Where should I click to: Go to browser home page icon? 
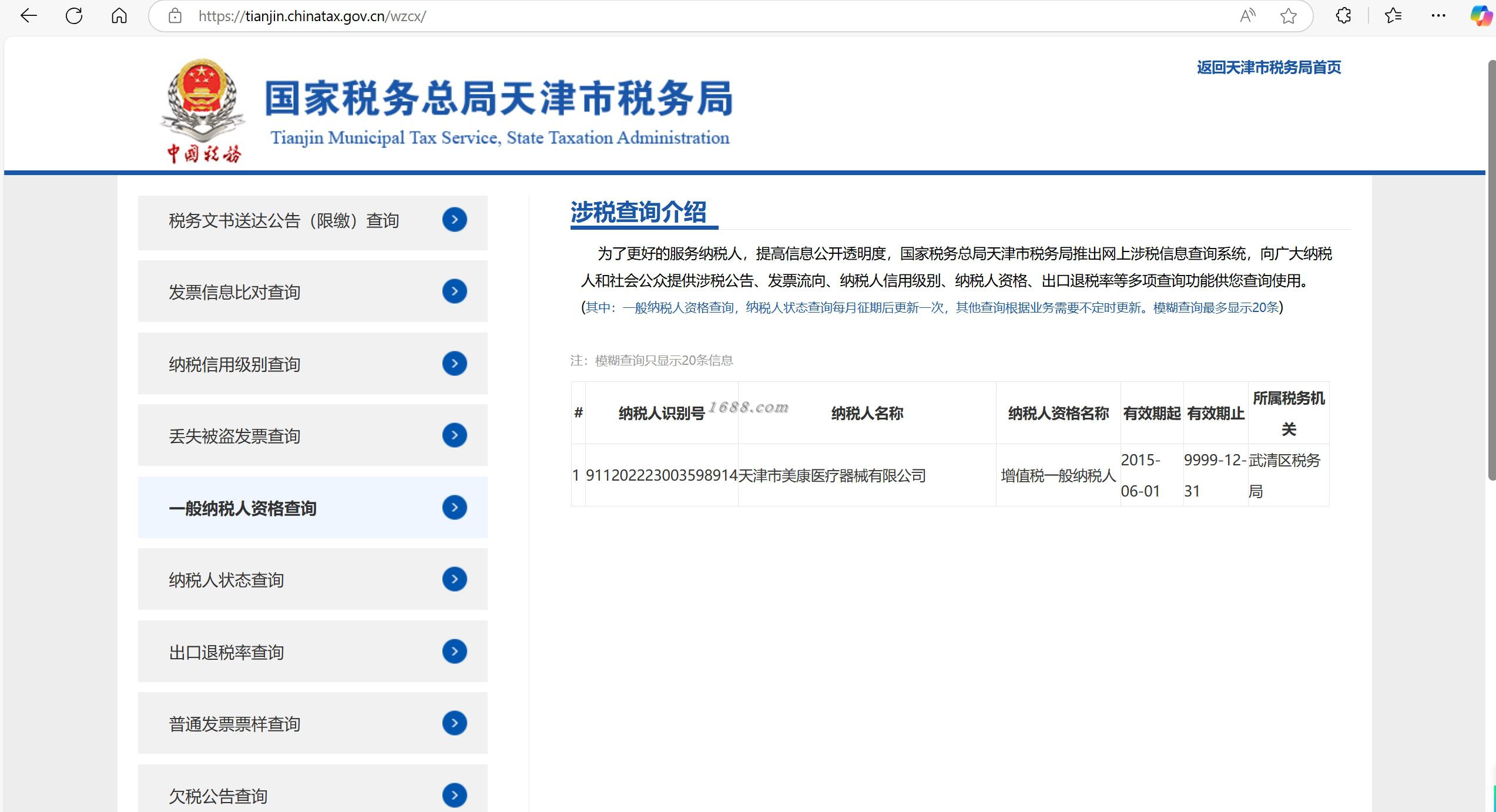tap(119, 16)
